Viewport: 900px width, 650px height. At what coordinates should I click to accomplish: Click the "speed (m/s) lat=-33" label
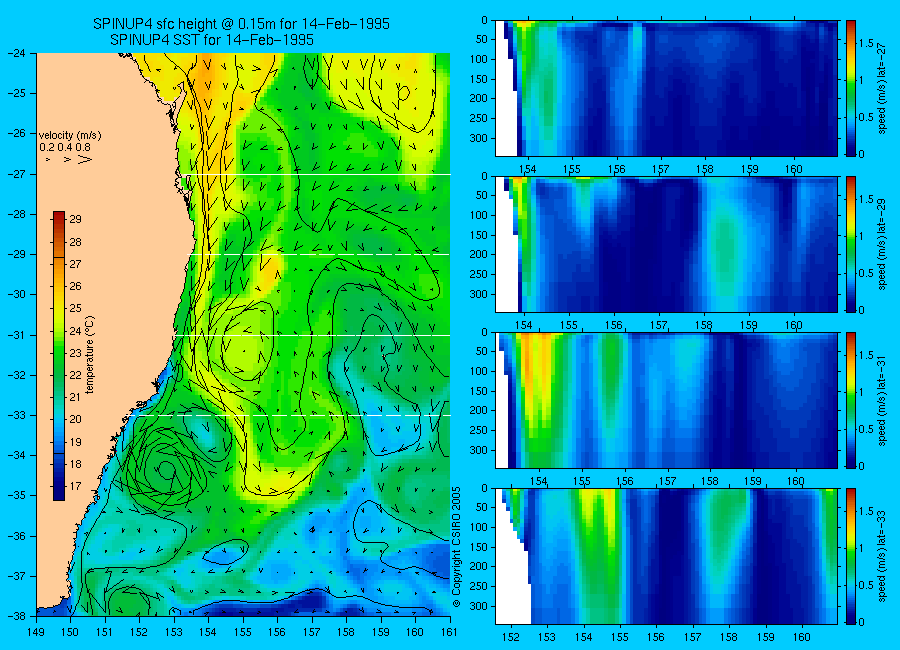pos(883,556)
